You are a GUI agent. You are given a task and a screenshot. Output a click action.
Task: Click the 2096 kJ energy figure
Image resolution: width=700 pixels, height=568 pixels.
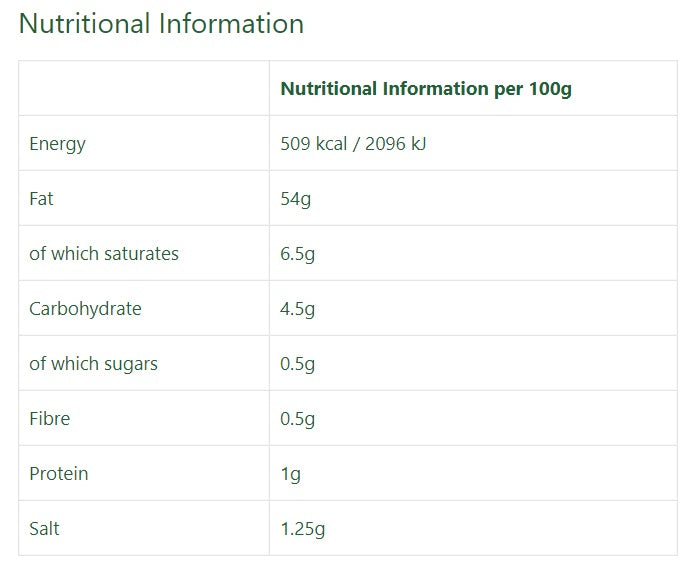tap(396, 144)
